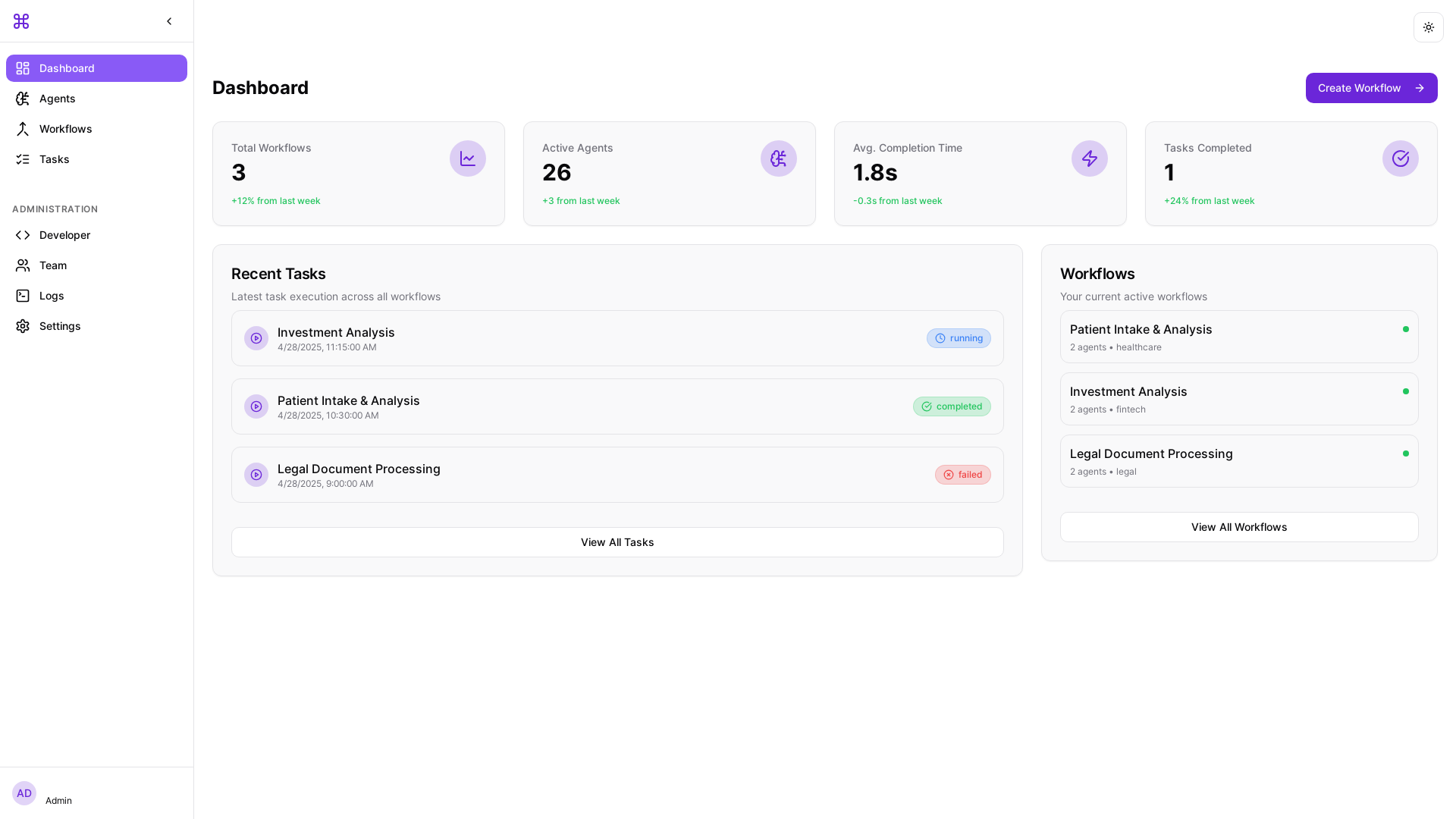Click the failed status badge
Viewport: 1456px width, 819px height.
click(x=962, y=475)
